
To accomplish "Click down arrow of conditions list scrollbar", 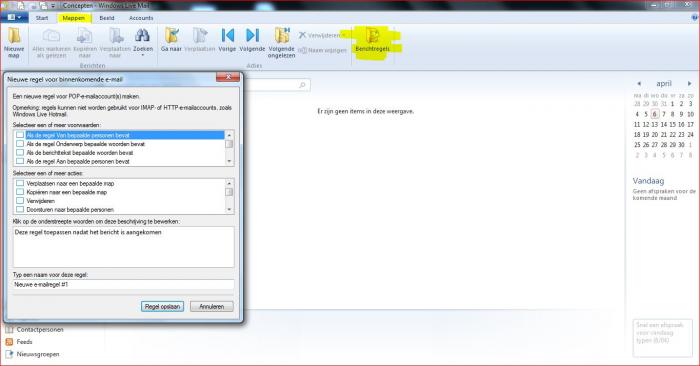I will tap(229, 161).
